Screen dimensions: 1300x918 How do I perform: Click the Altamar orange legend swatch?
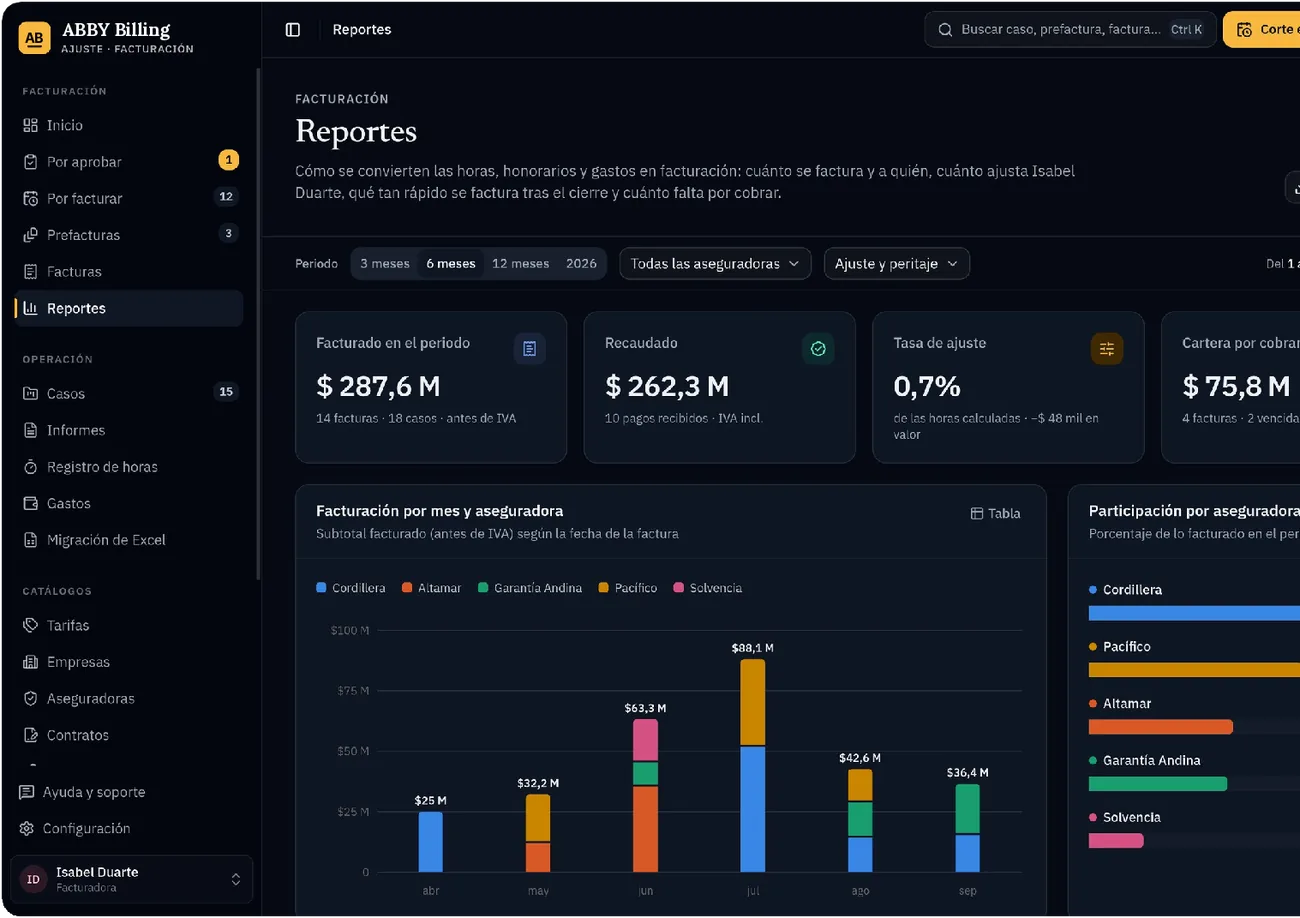coord(407,588)
